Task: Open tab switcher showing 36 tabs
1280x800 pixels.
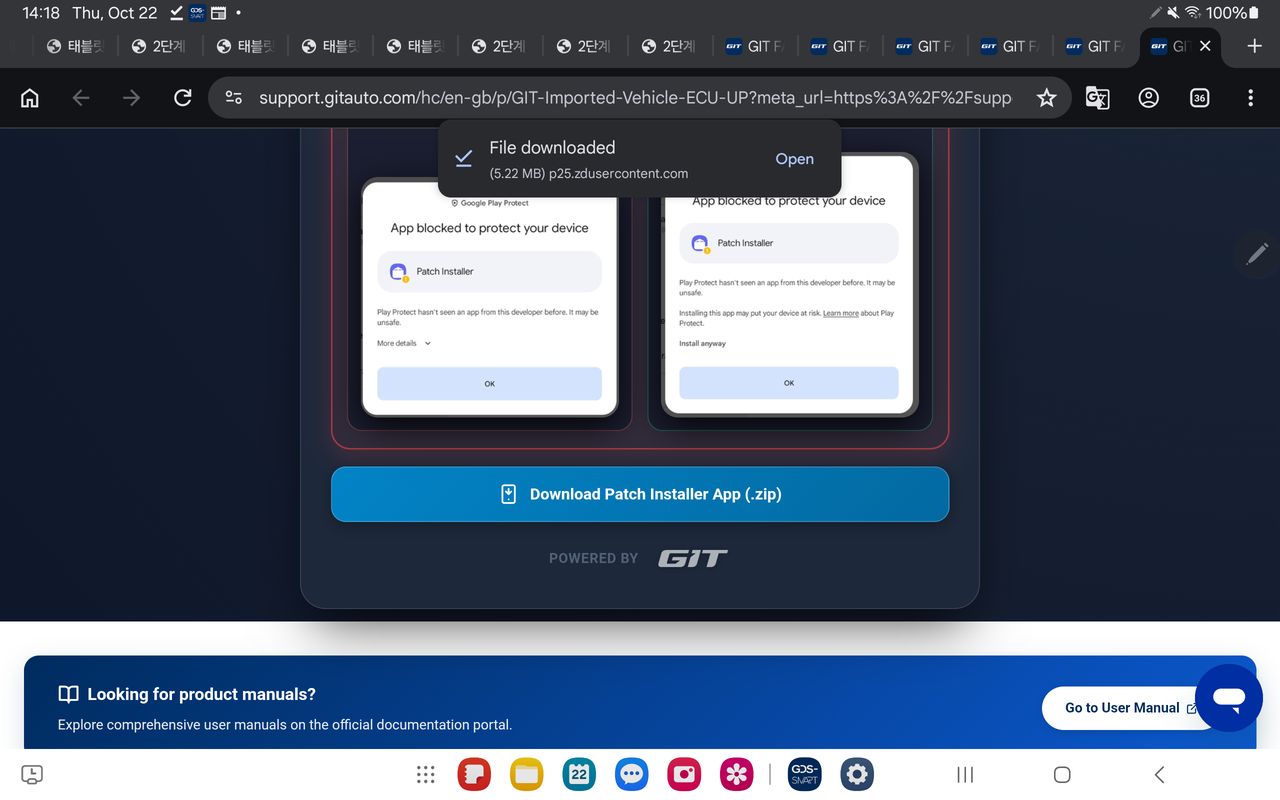Action: point(1199,98)
